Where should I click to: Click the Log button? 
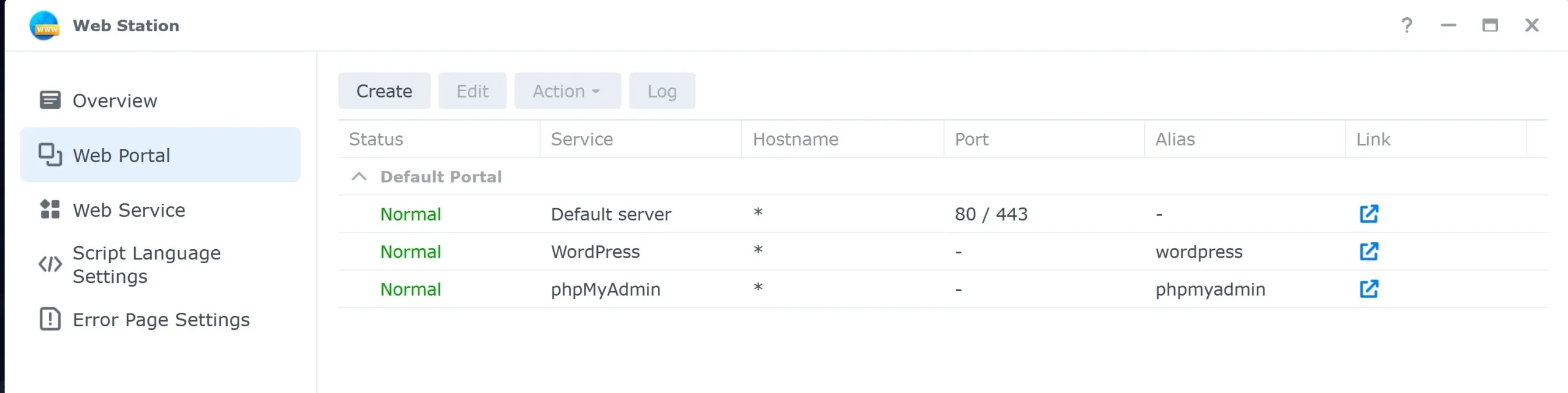[661, 91]
